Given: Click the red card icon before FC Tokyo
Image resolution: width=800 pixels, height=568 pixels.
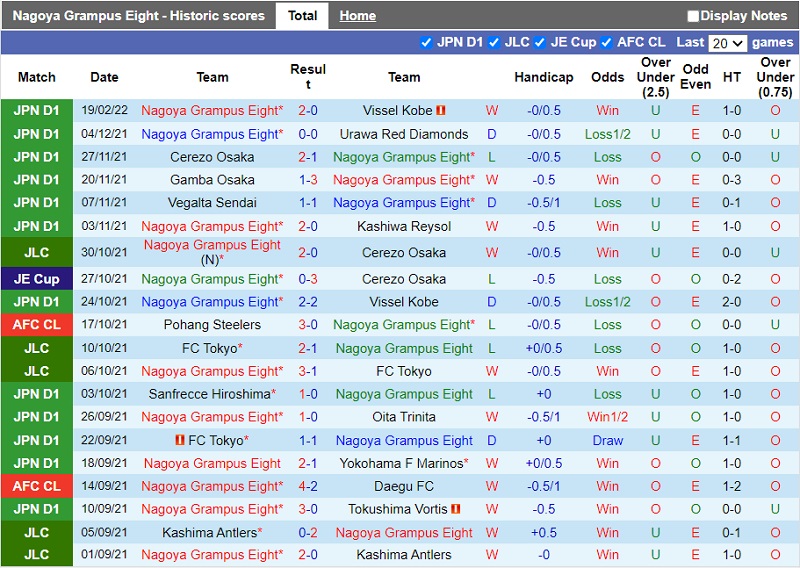Looking at the screenshot, I should click(x=180, y=441).
